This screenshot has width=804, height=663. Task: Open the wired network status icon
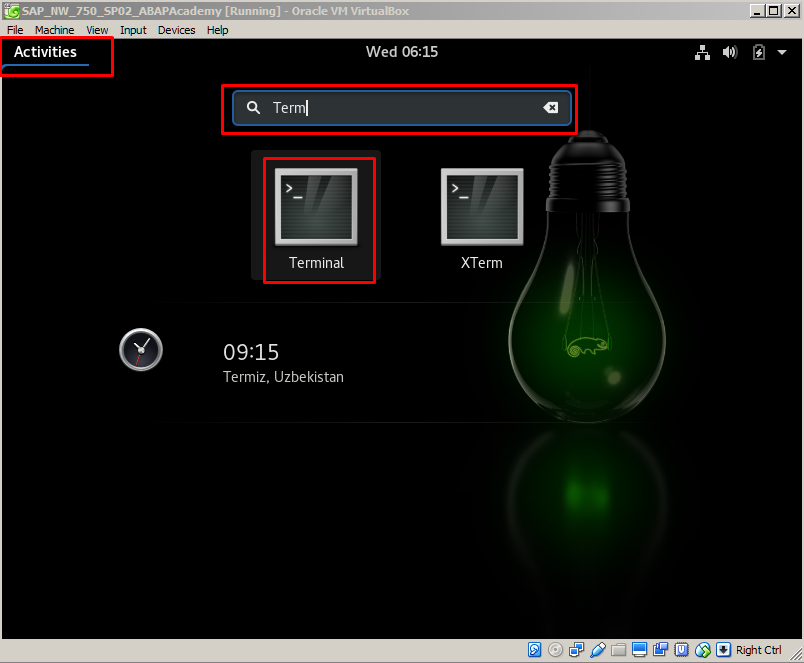[x=702, y=52]
